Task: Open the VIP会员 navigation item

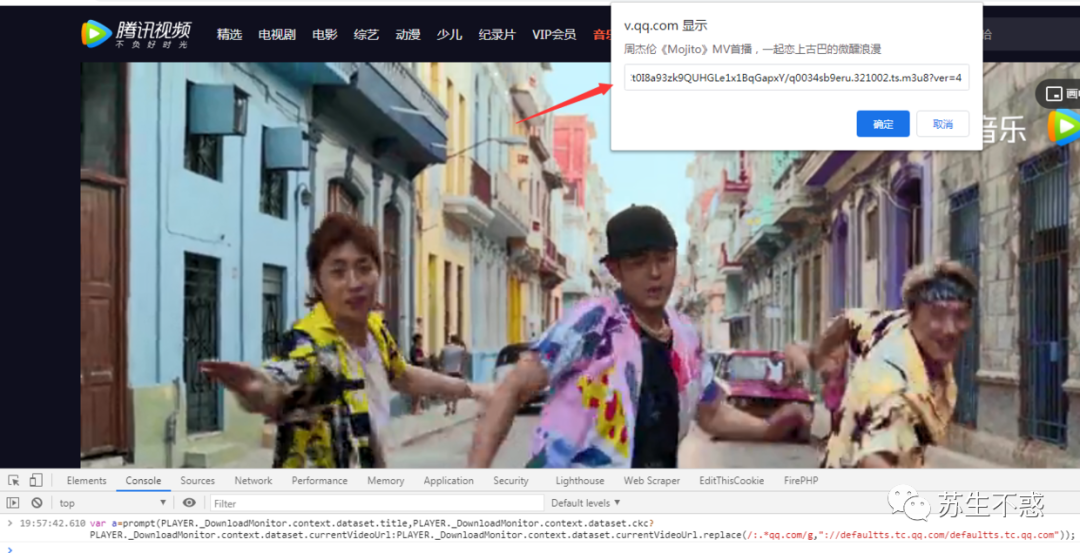Action: (554, 34)
